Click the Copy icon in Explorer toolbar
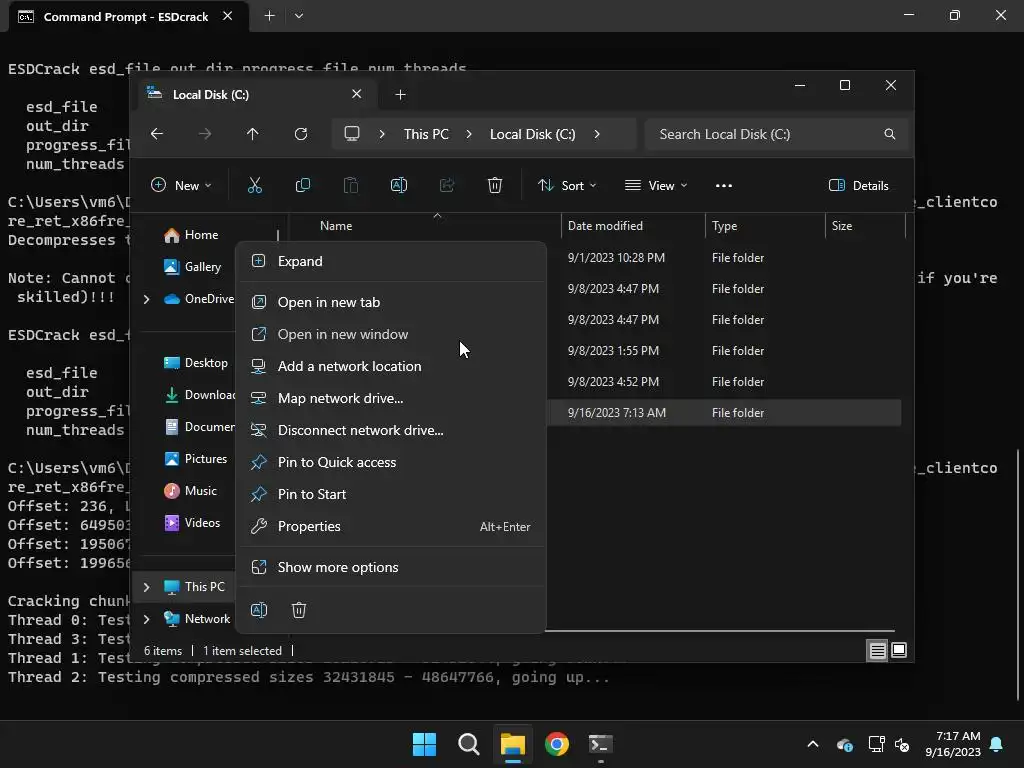The height and width of the screenshot is (768, 1024). 303,185
